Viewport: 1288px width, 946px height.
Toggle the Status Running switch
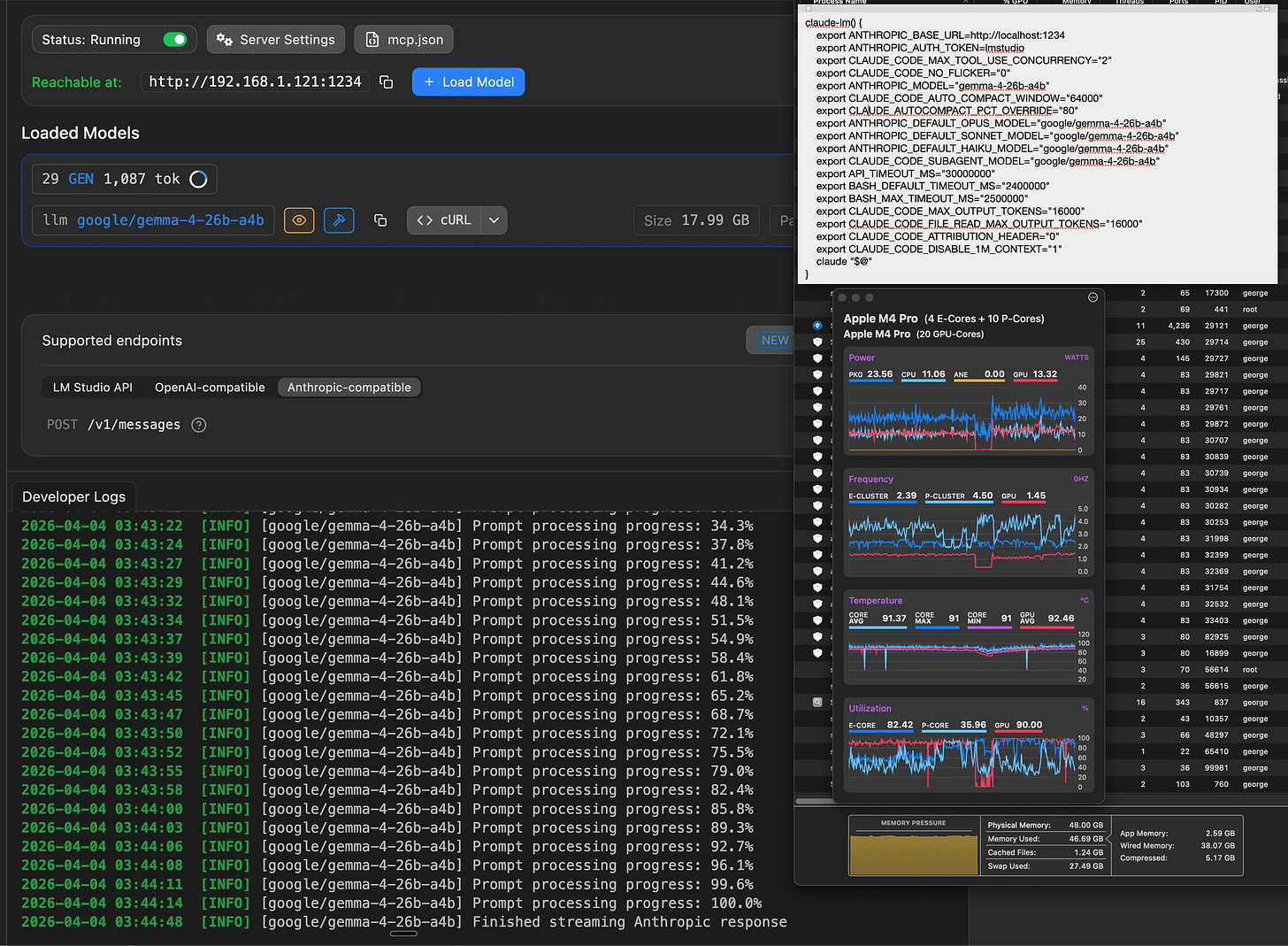click(174, 39)
